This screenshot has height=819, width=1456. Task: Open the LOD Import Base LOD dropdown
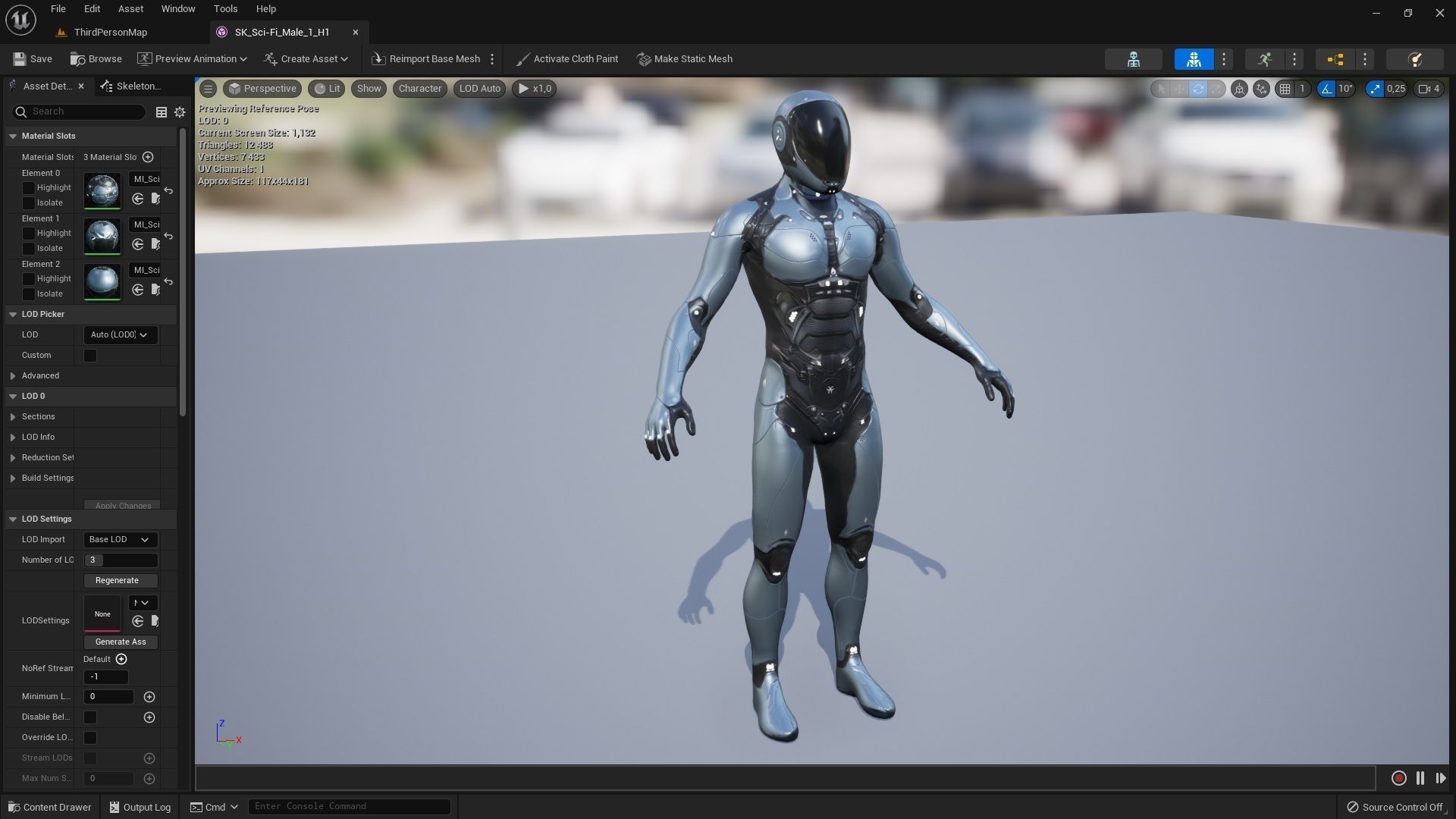121,539
